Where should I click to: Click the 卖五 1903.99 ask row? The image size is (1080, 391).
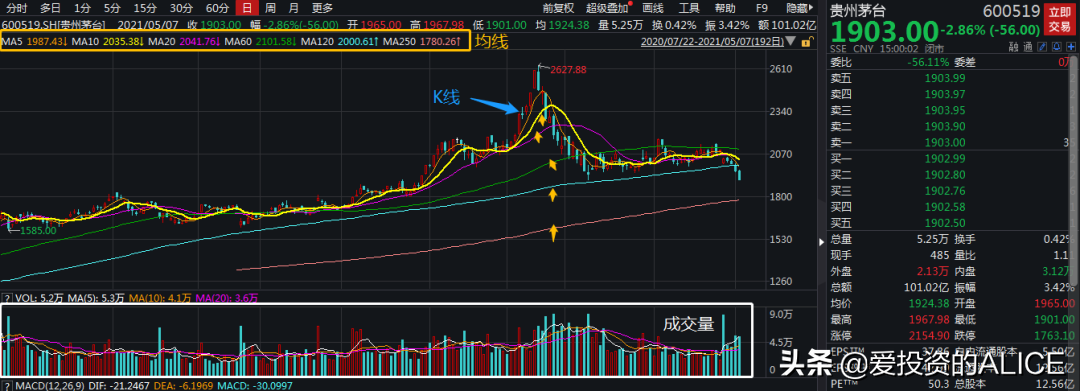[950, 79]
